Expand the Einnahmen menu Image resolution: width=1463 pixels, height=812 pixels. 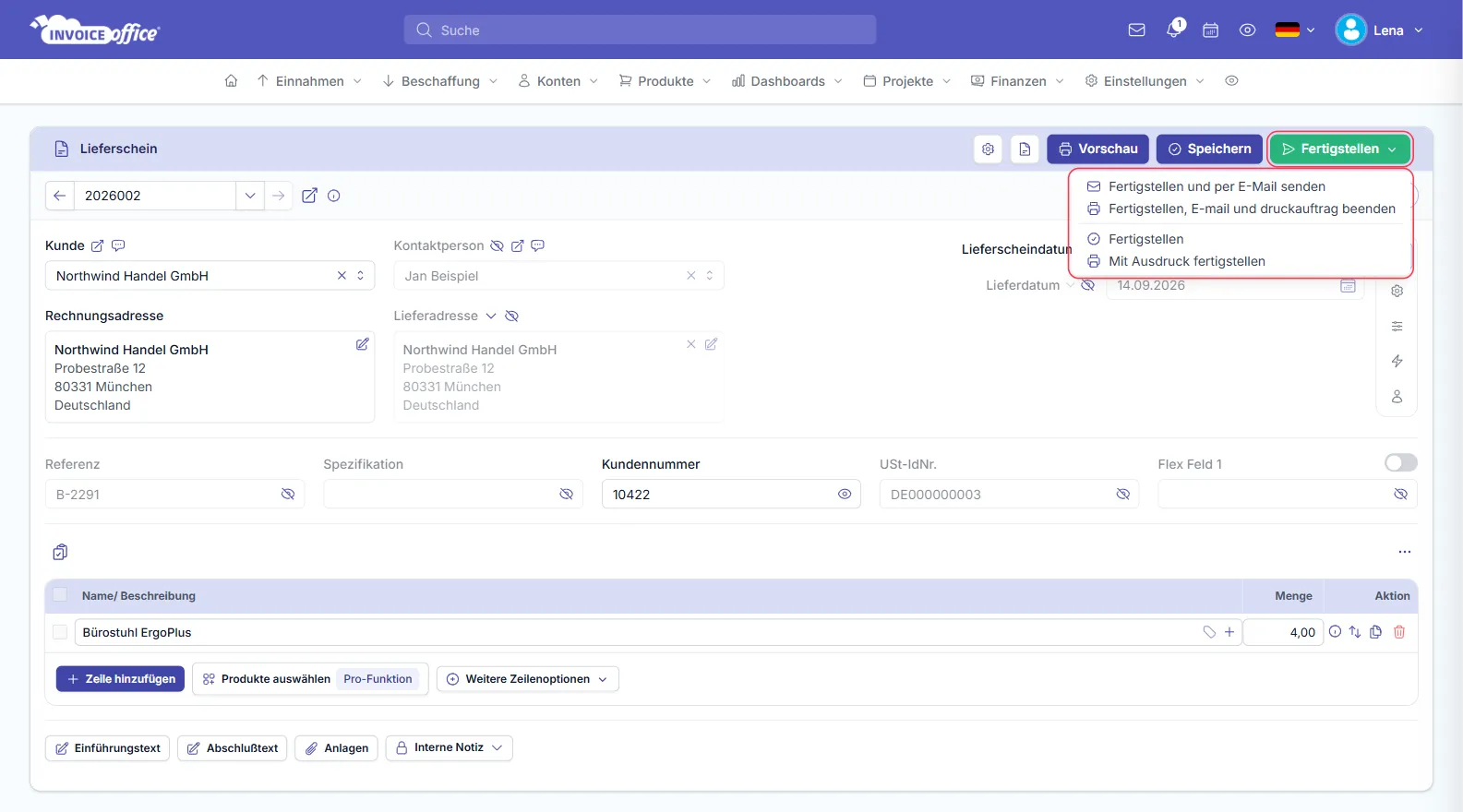(x=309, y=81)
